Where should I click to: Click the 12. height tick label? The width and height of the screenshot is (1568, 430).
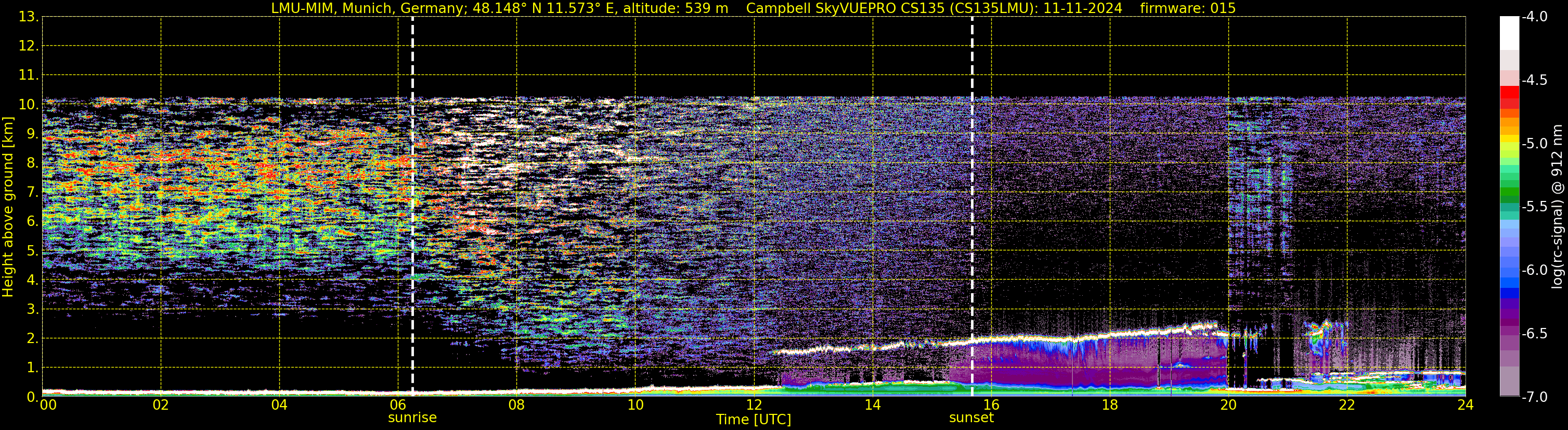click(28, 46)
